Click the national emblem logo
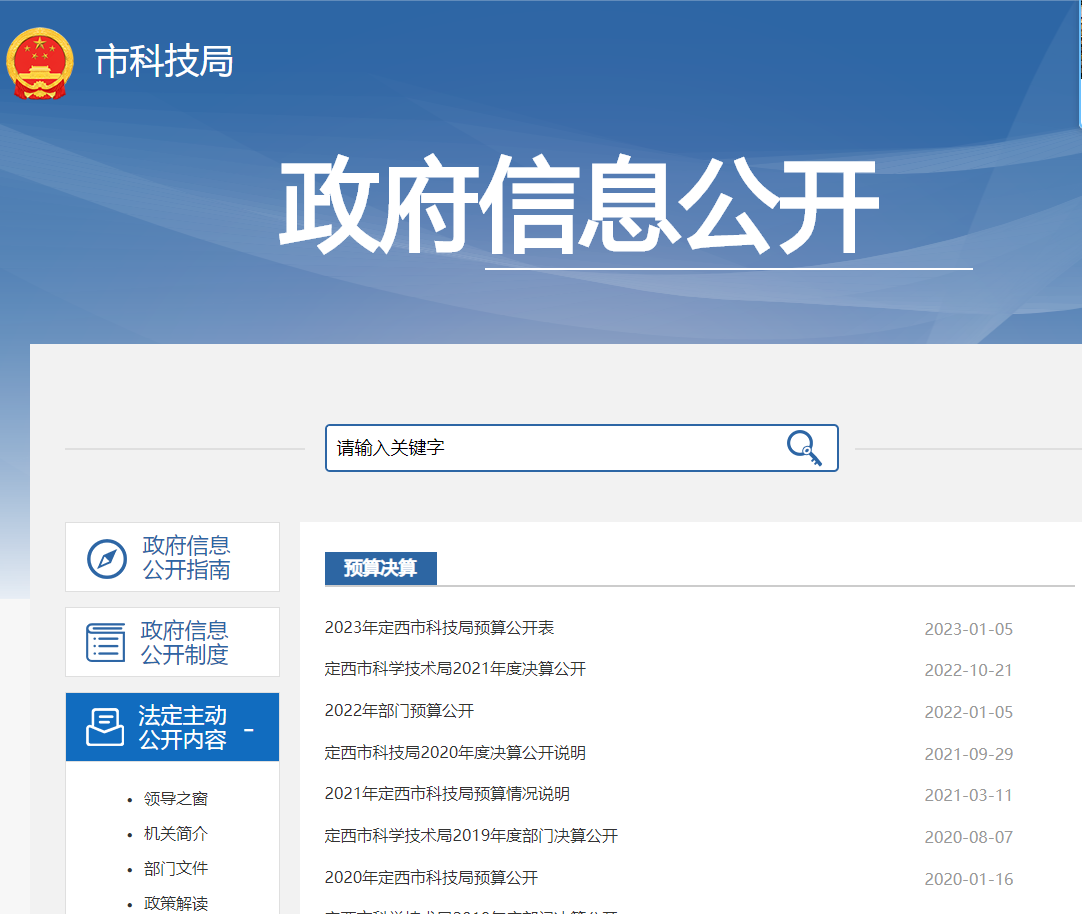This screenshot has height=914, width=1082. (x=39, y=62)
